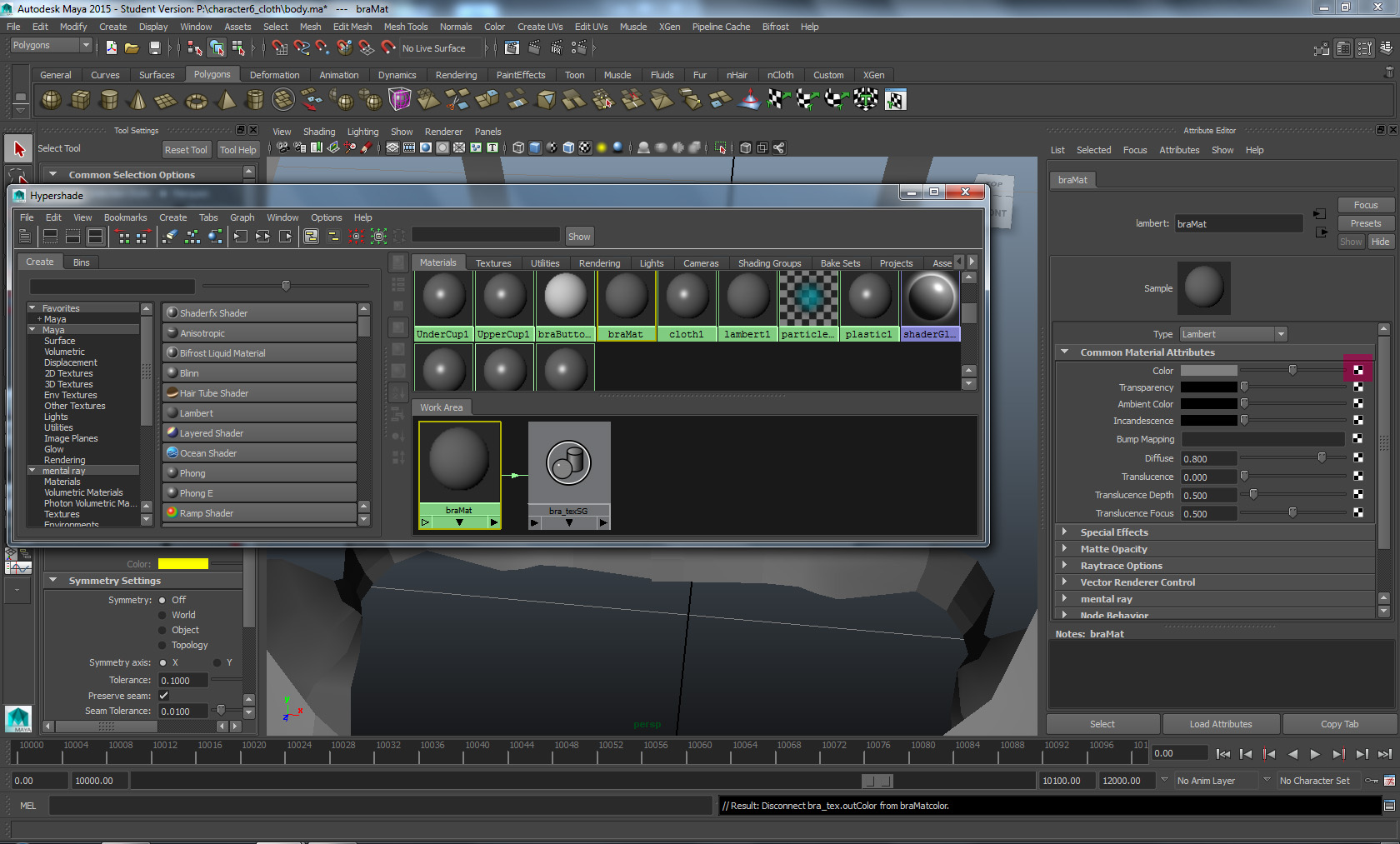Click the Copy Tab button

click(1339, 724)
